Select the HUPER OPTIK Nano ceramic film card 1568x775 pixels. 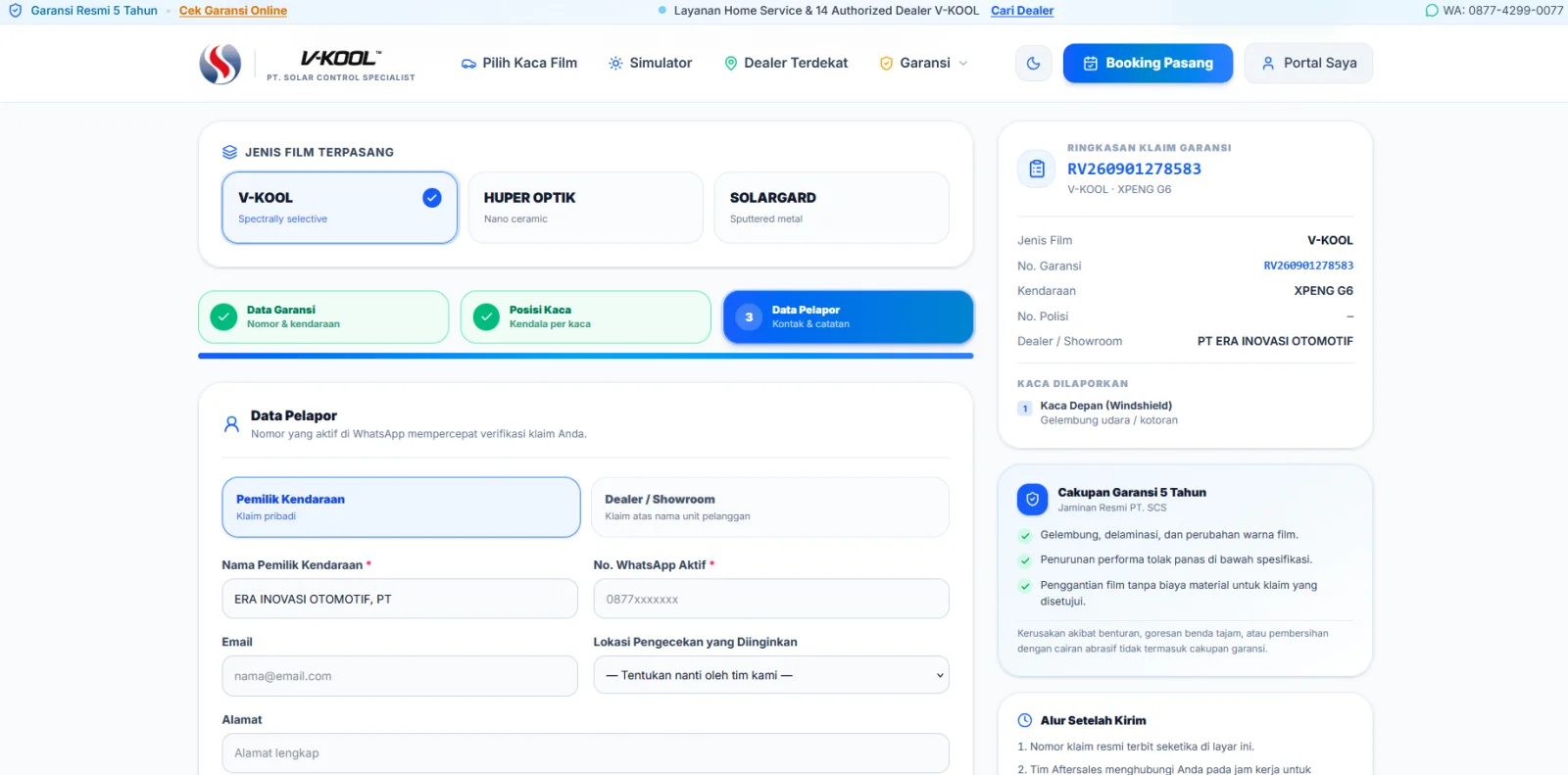tap(585, 208)
